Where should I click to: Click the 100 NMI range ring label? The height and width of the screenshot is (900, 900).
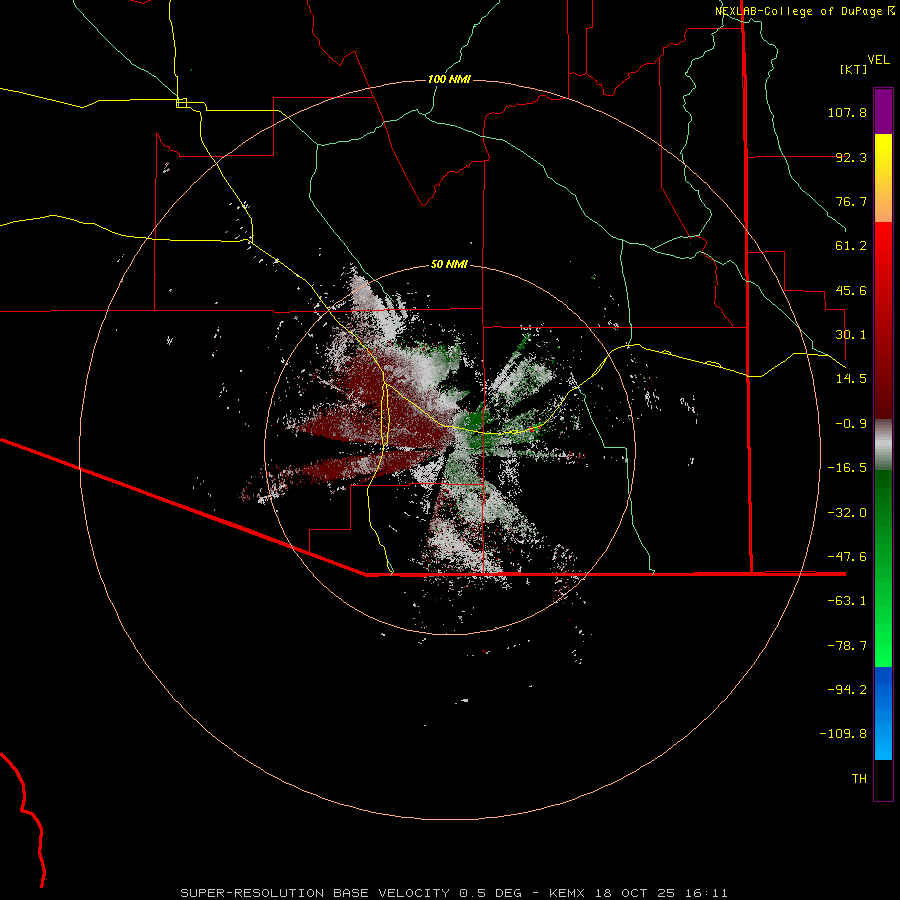tap(449, 79)
